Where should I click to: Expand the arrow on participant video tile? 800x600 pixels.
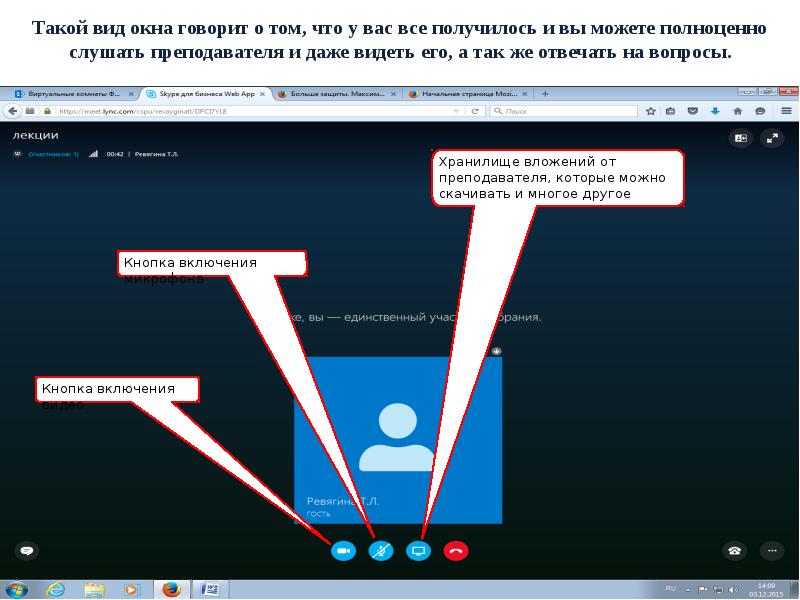(x=496, y=351)
